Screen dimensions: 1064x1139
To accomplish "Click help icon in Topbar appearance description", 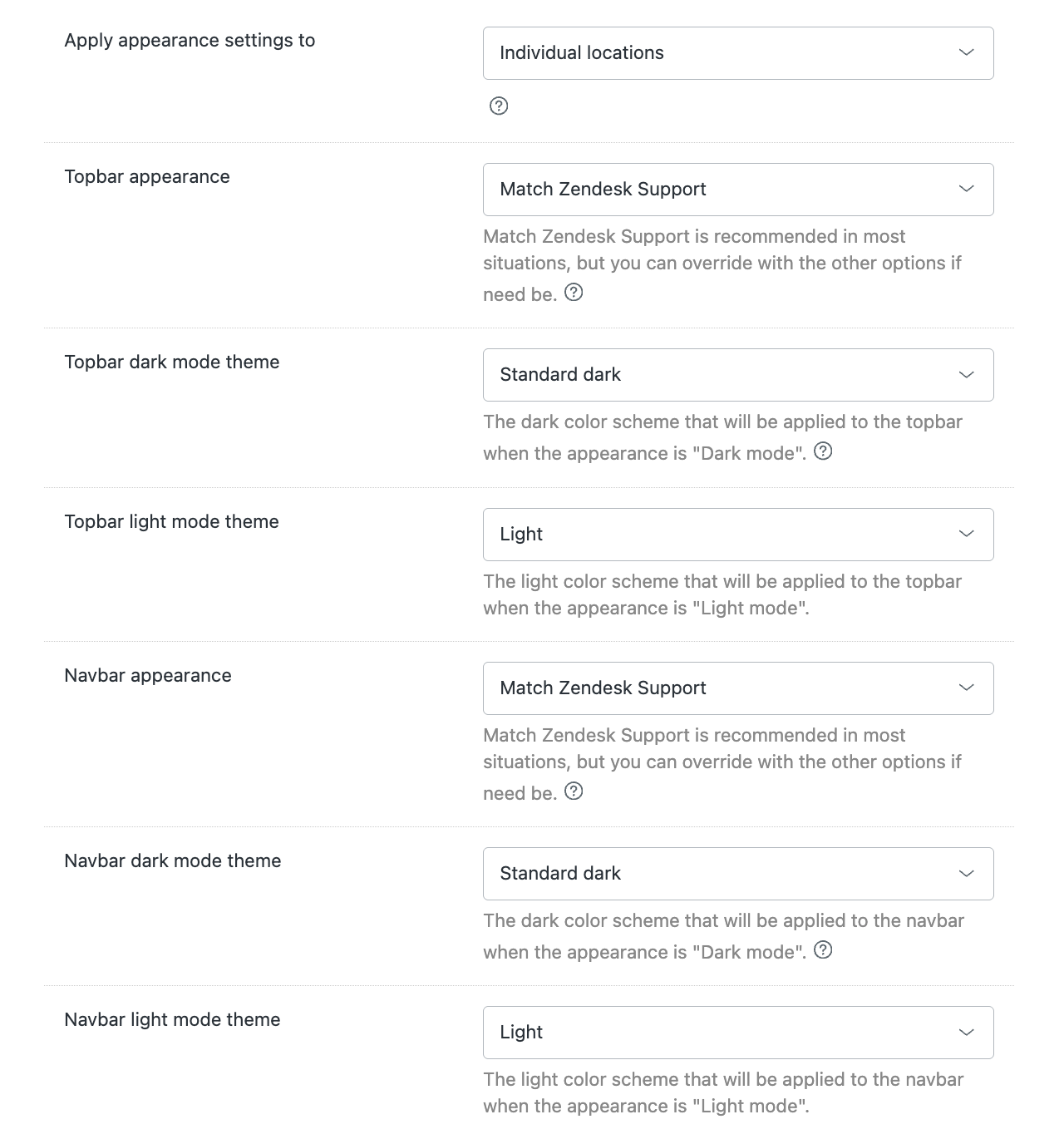I will tap(574, 293).
